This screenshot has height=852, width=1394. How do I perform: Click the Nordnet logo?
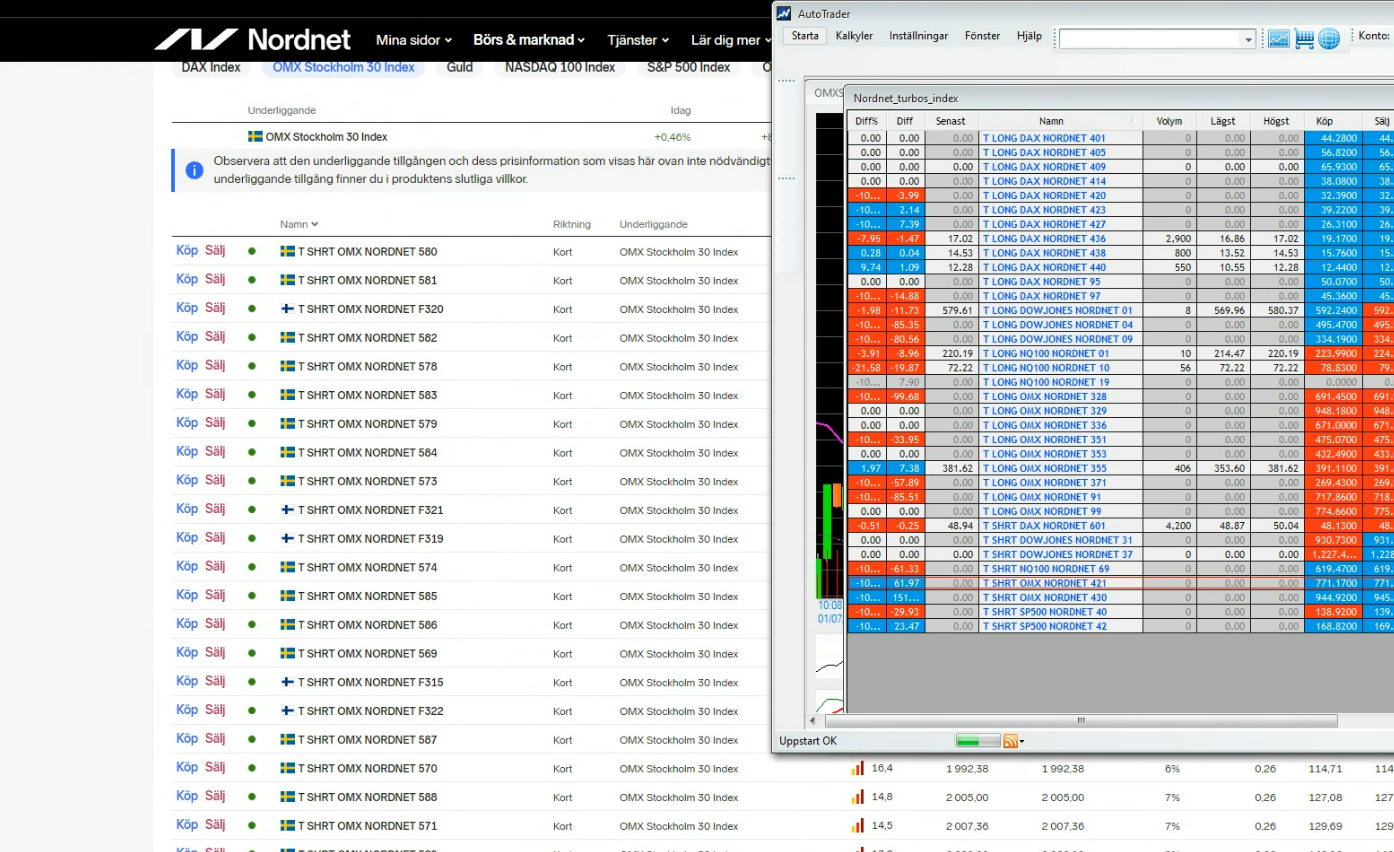(x=252, y=40)
